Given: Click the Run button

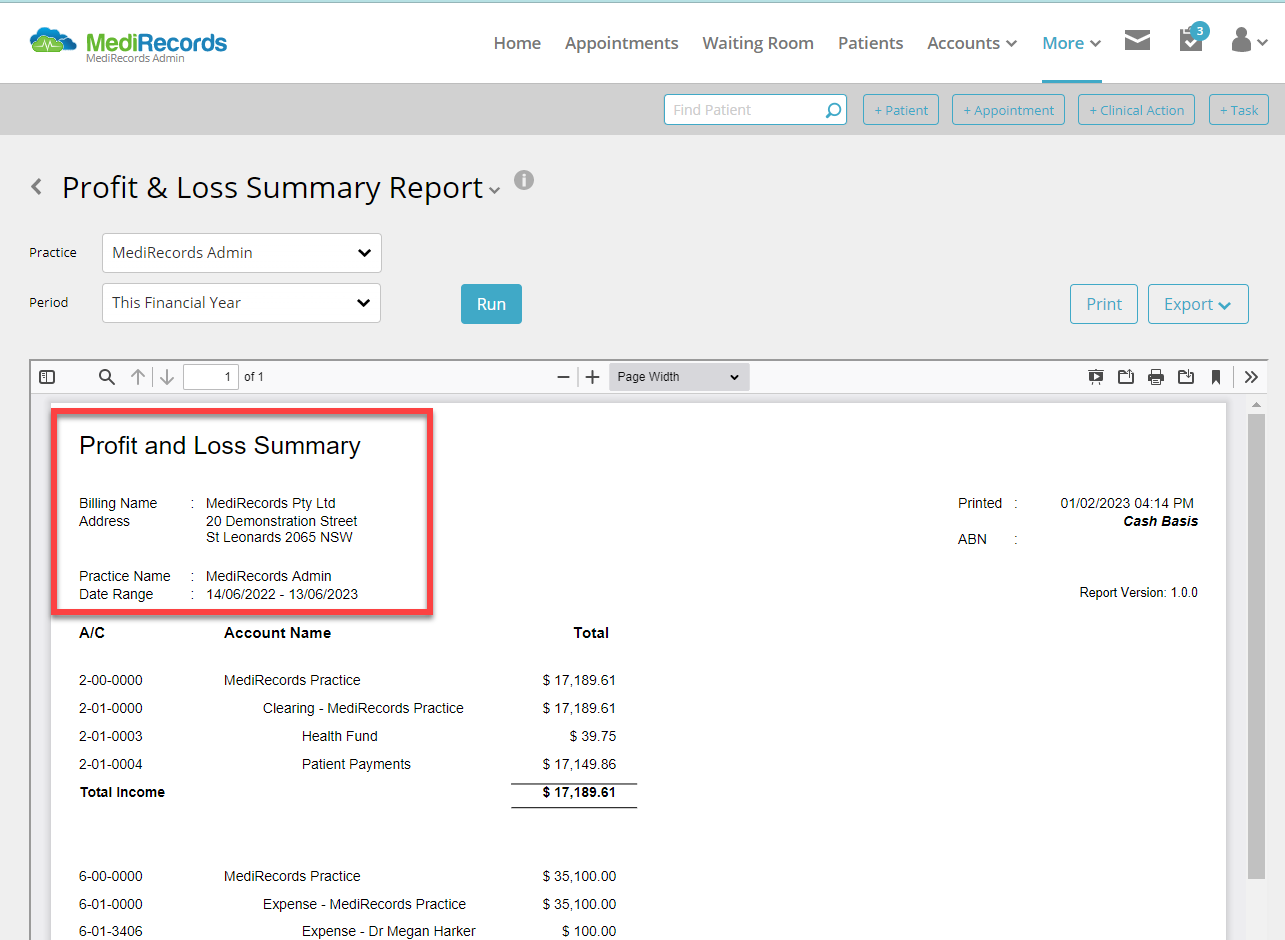Looking at the screenshot, I should [x=491, y=304].
